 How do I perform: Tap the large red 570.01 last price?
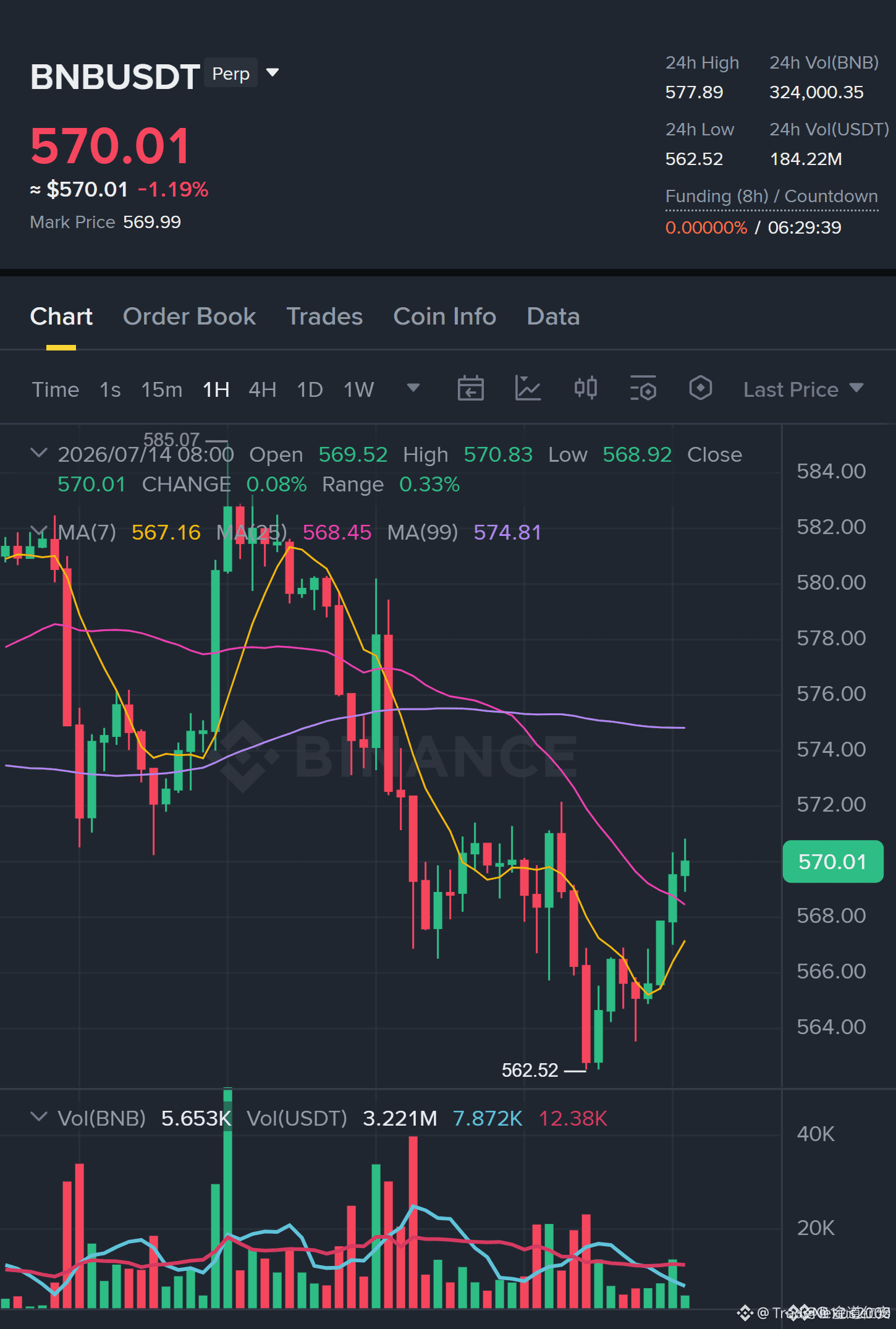coord(111,146)
